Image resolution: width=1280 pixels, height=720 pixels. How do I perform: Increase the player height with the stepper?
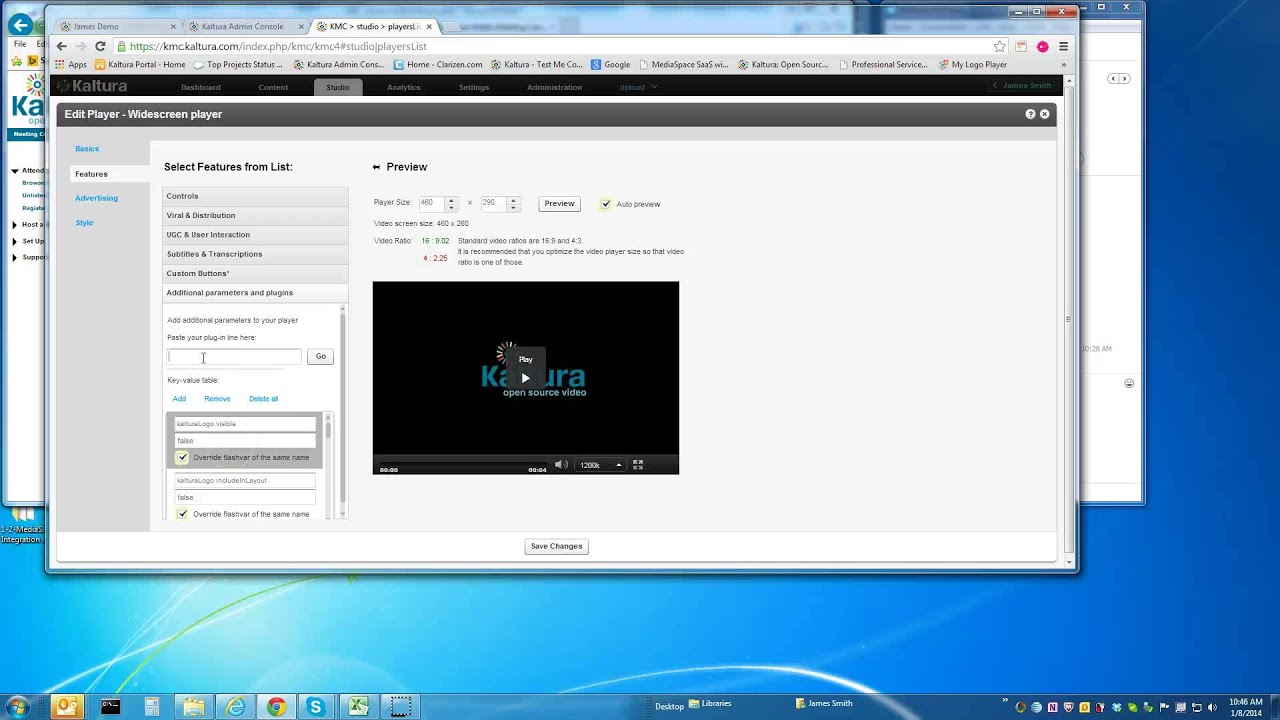pos(513,200)
